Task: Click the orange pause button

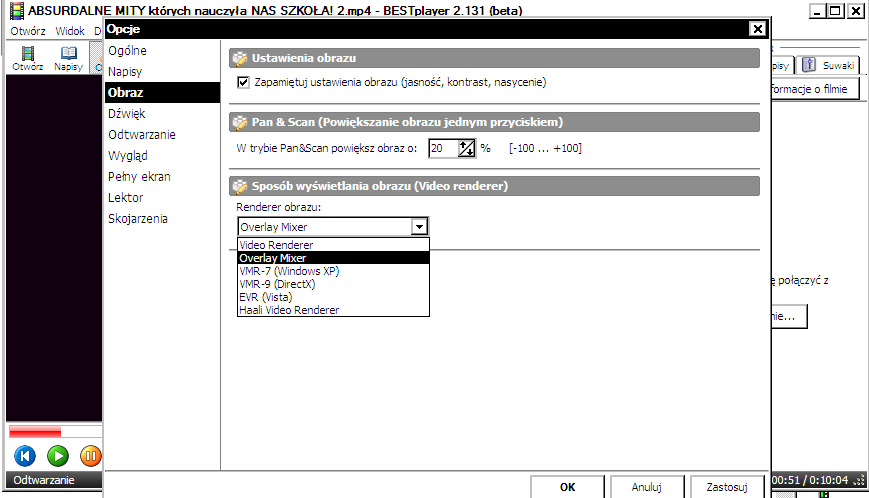Action: [x=90, y=456]
